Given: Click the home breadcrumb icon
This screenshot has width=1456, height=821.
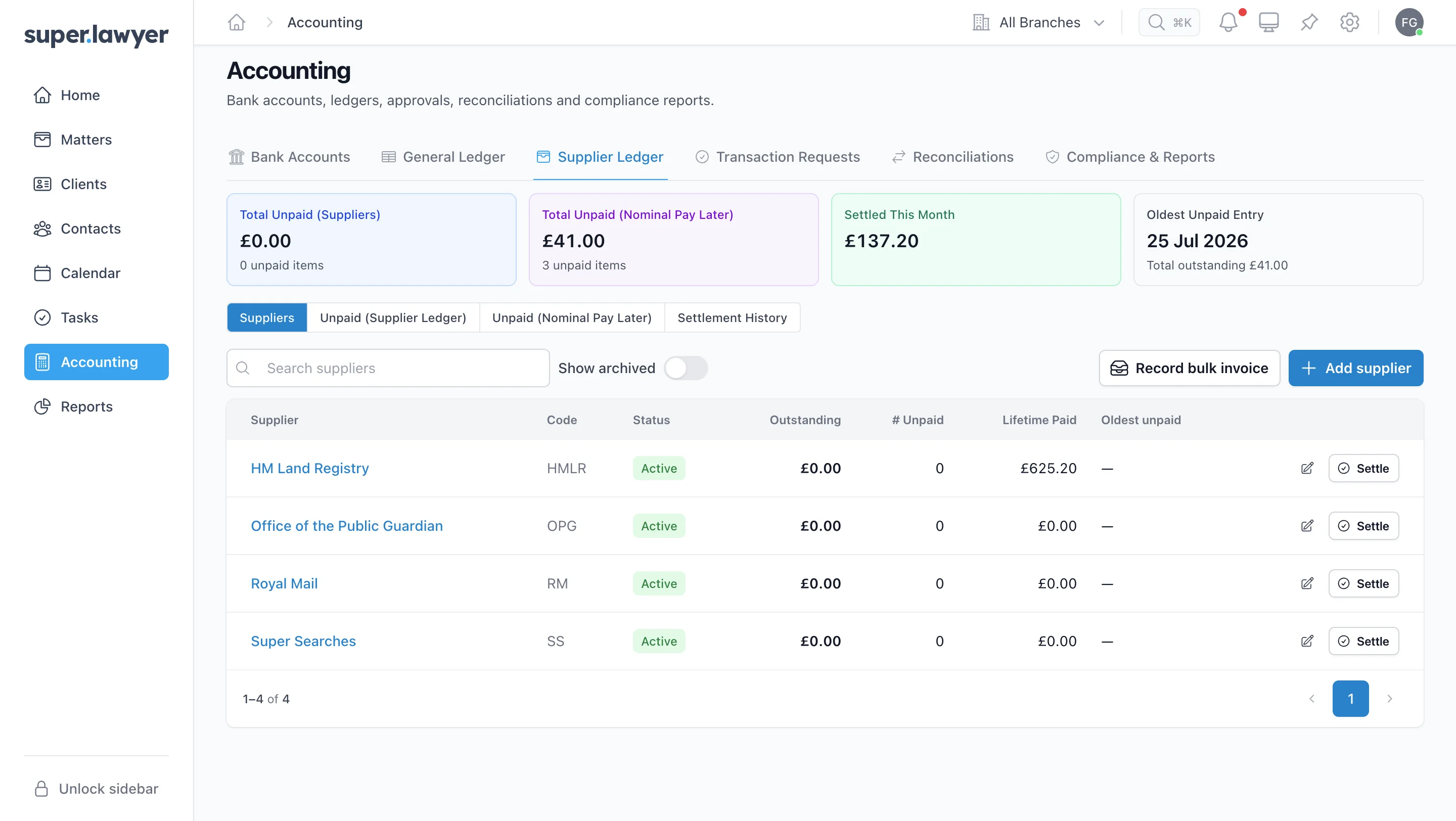Looking at the screenshot, I should tap(236, 23).
